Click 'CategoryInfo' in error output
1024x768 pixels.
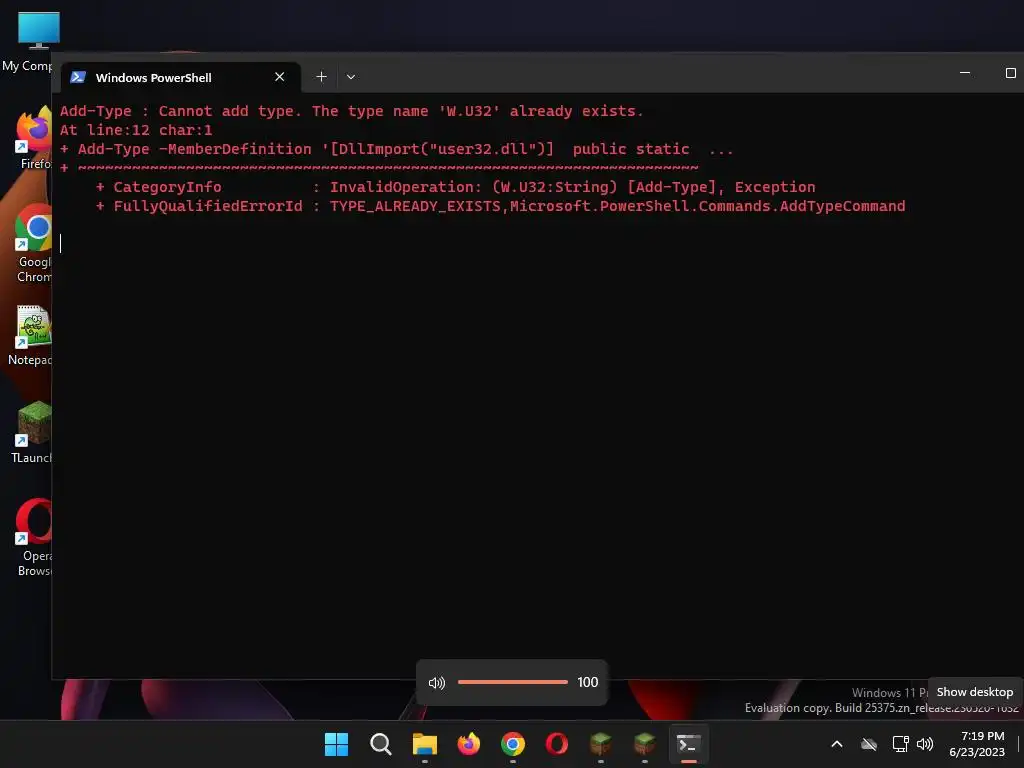point(167,187)
